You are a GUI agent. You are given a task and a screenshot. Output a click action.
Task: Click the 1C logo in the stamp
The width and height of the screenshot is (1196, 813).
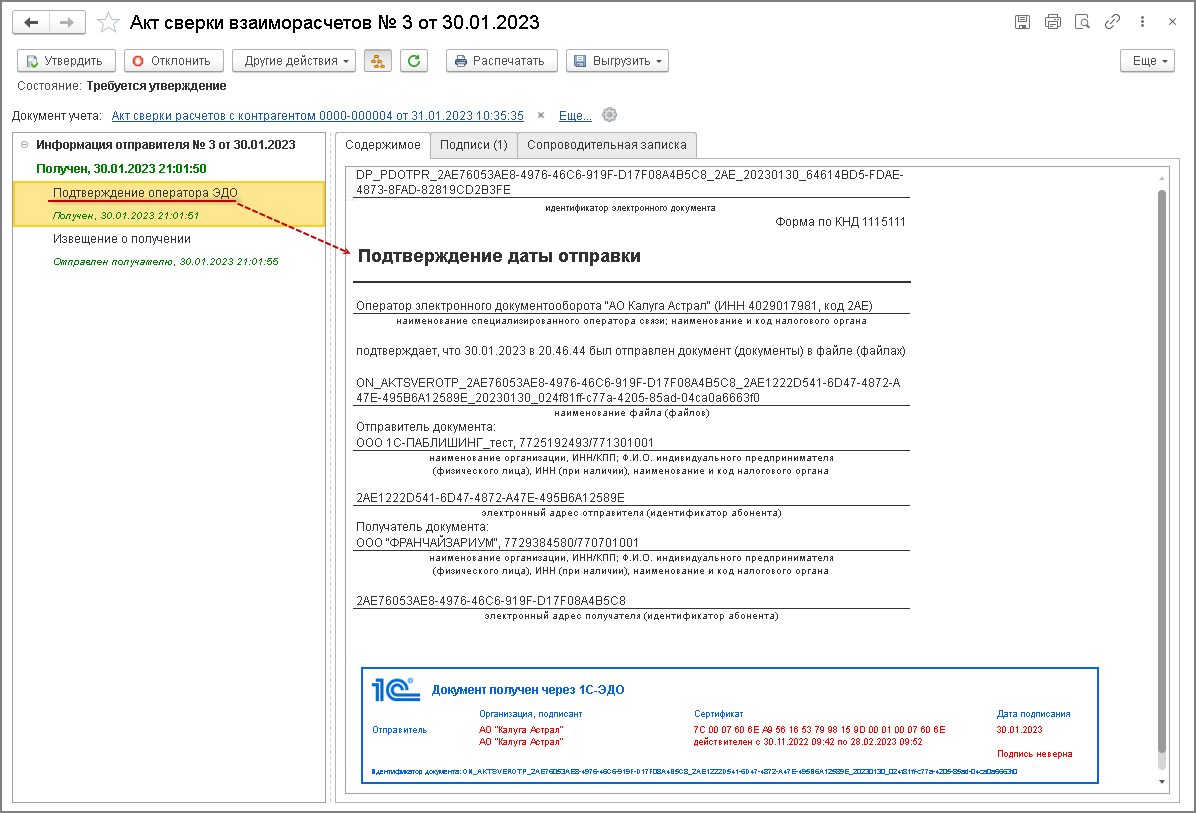point(395,689)
